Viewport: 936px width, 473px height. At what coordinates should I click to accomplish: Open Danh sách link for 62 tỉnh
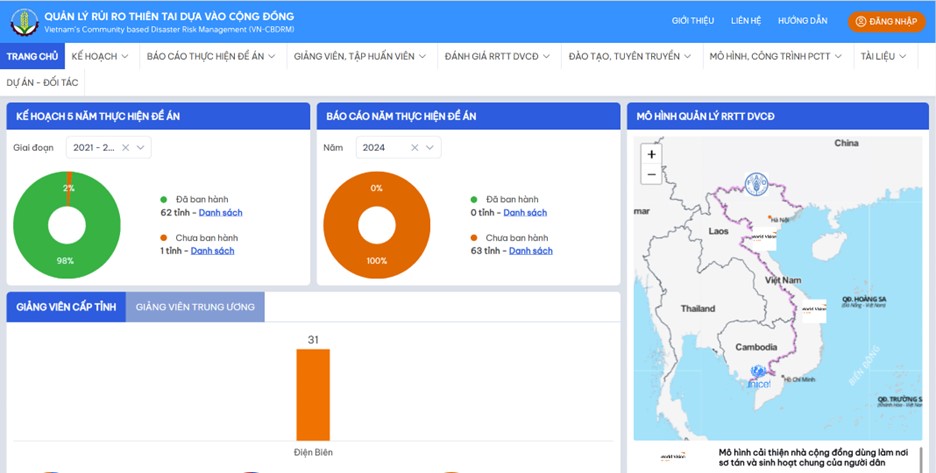point(220,213)
